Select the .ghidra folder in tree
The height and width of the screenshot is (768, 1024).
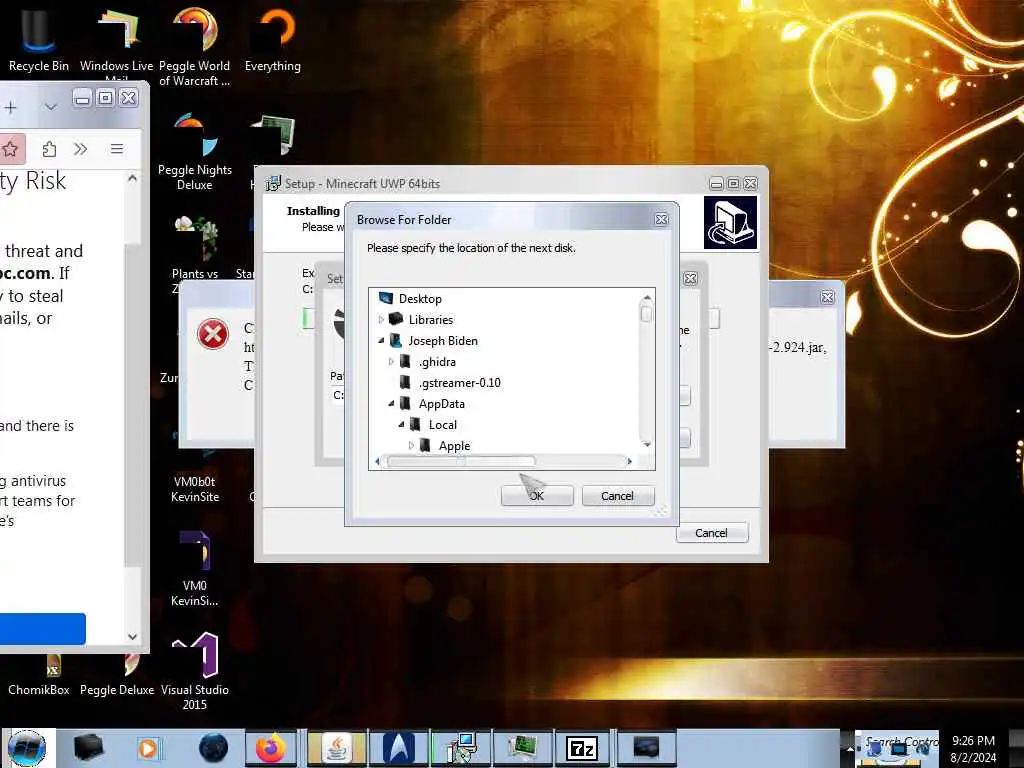[437, 362]
